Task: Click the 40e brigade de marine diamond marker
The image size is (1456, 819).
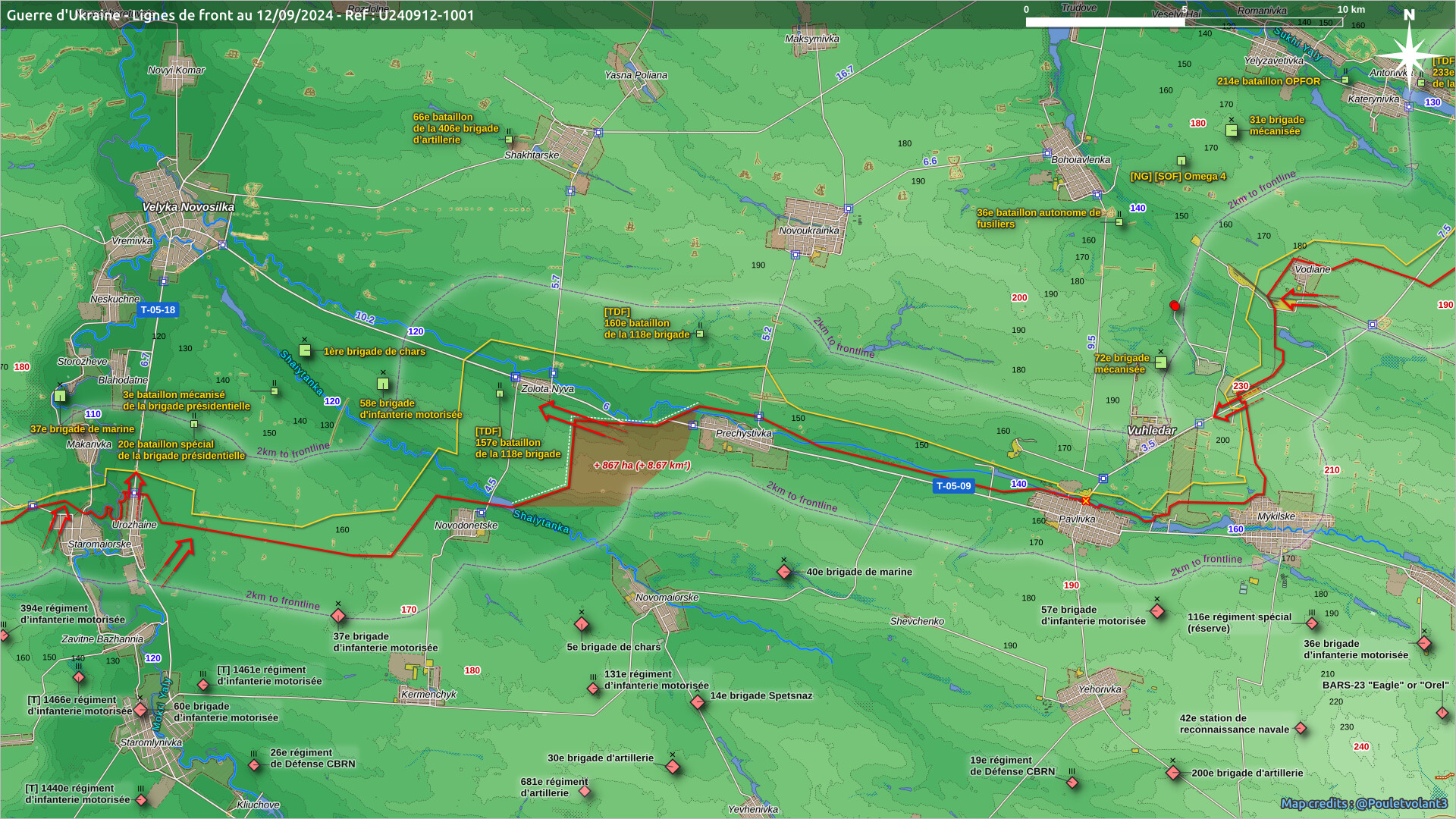Action: tap(784, 572)
